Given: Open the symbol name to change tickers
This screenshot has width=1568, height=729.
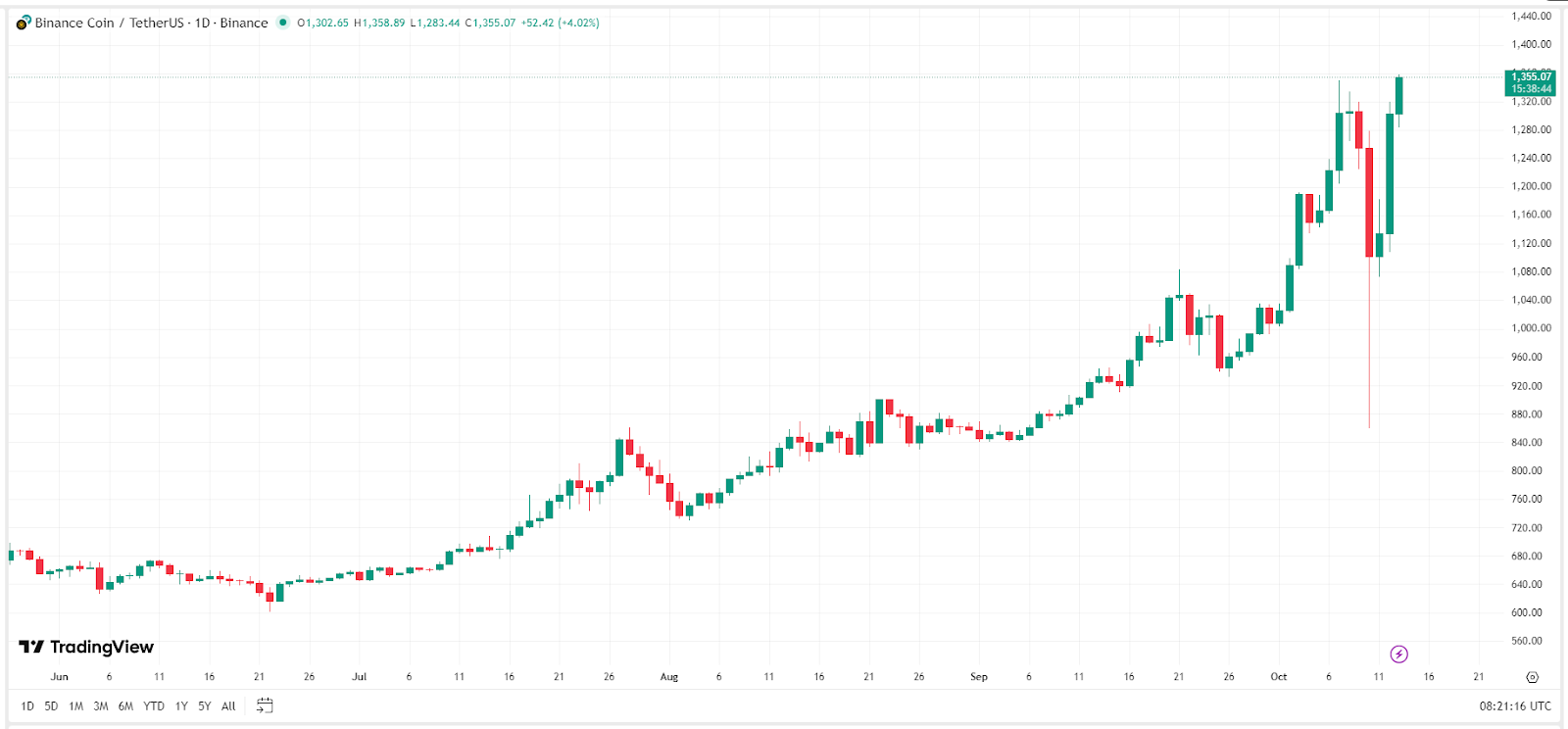Looking at the screenshot, I should [x=108, y=23].
